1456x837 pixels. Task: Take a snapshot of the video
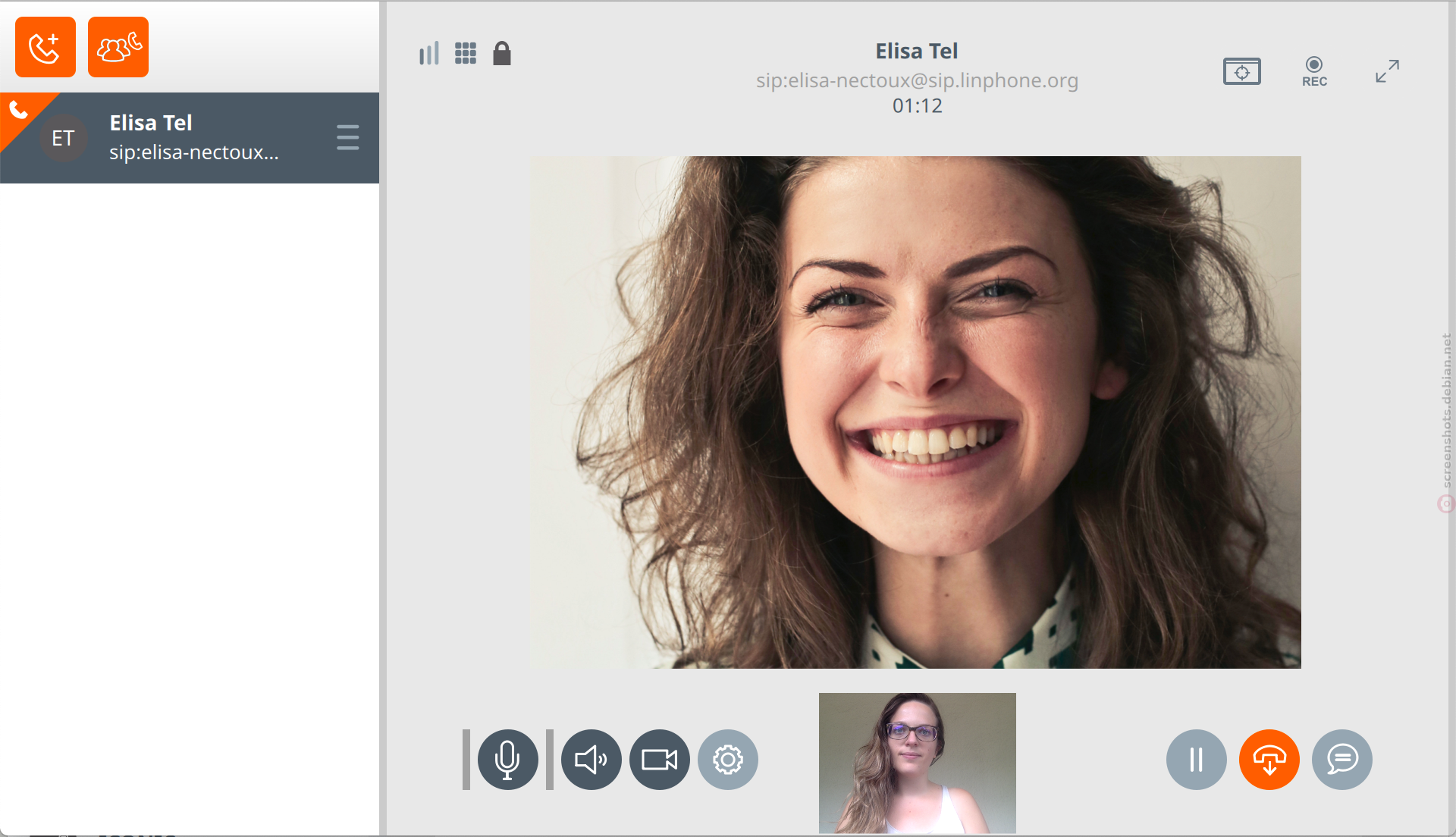pyautogui.click(x=1242, y=71)
